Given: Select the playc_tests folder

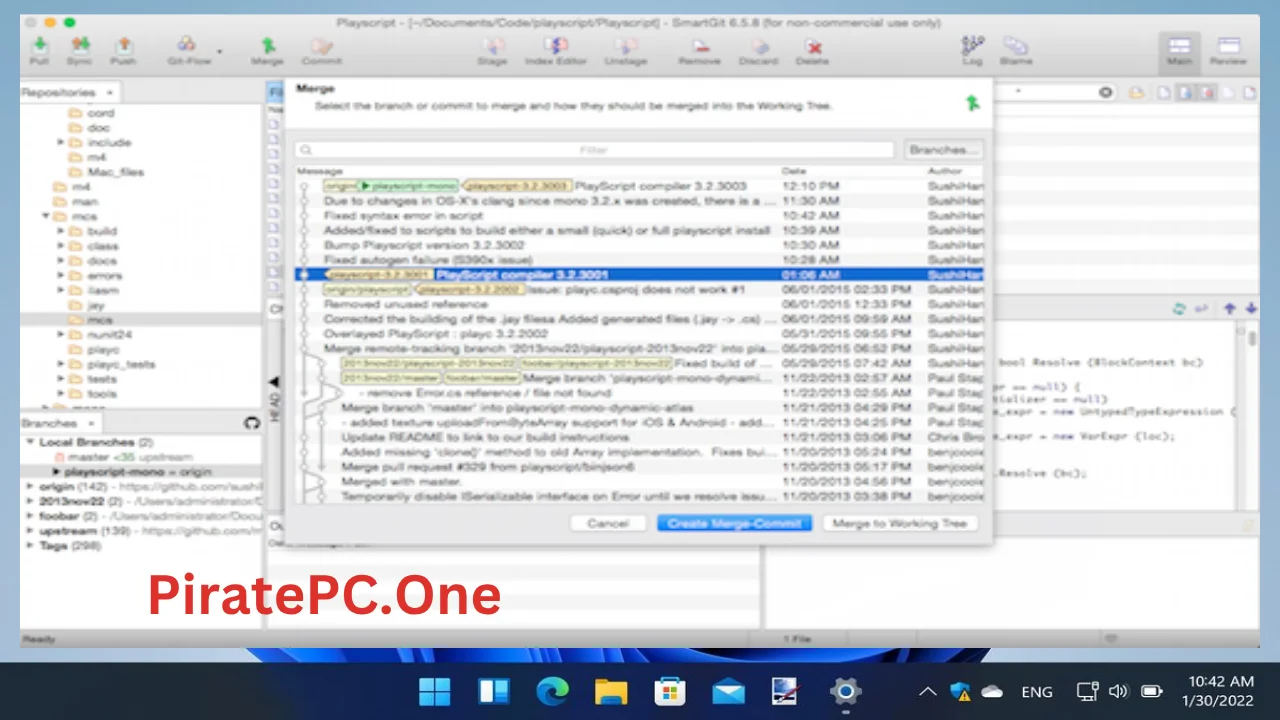Looking at the screenshot, I should click(111, 365).
